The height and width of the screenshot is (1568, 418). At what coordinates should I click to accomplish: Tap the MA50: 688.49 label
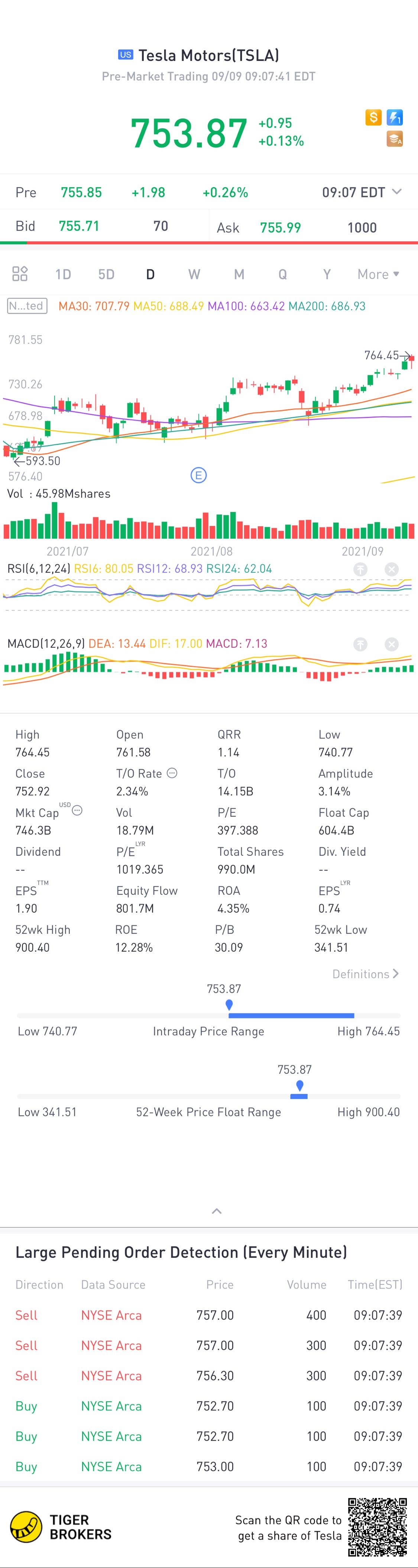tap(169, 306)
